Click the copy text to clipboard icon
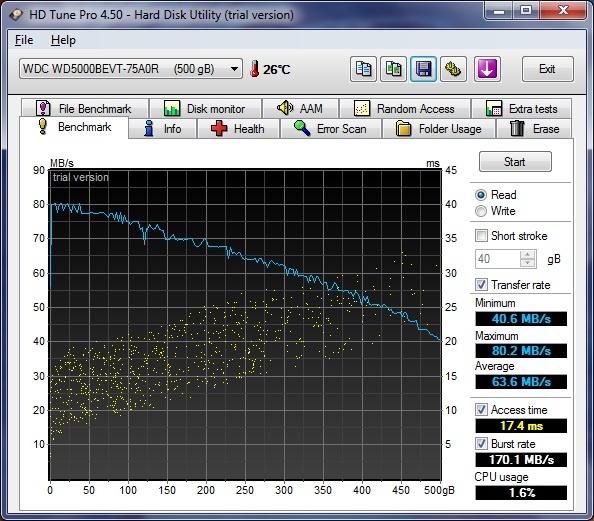 363,69
